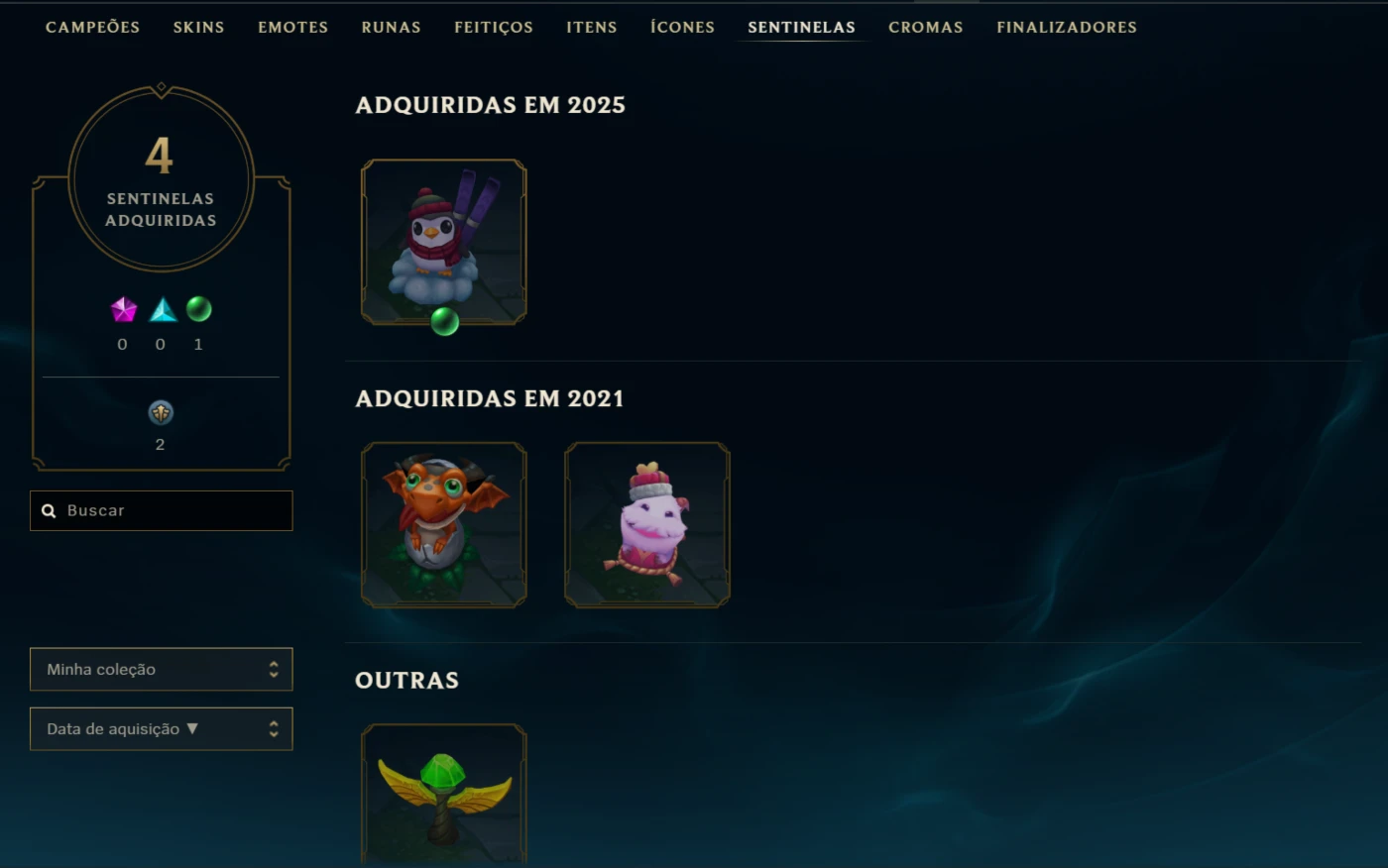Click stepper arrows on Minha coleção
The width and height of the screenshot is (1388, 868).
274,669
